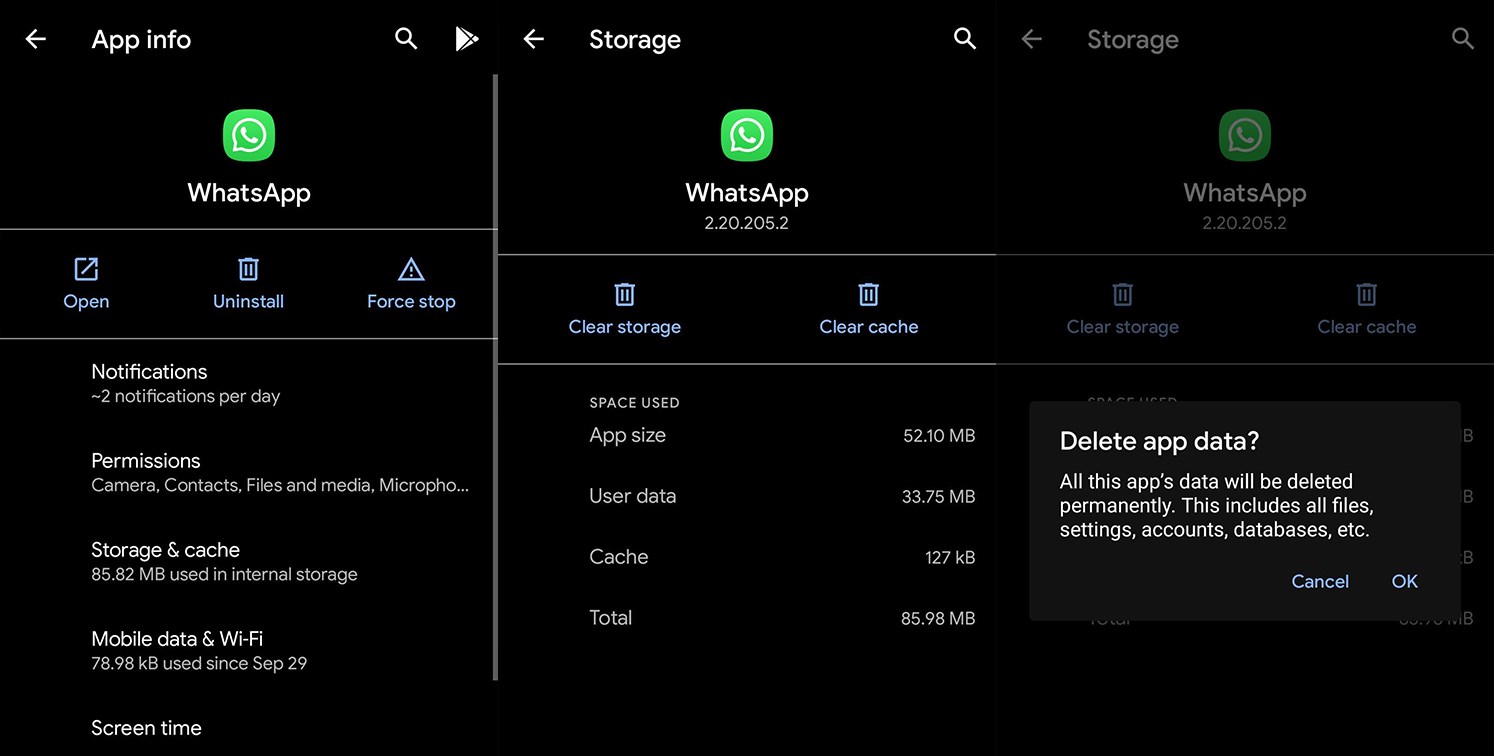Tap the Total 85.98 MB value
The width and height of the screenshot is (1494, 756).
pos(938,618)
